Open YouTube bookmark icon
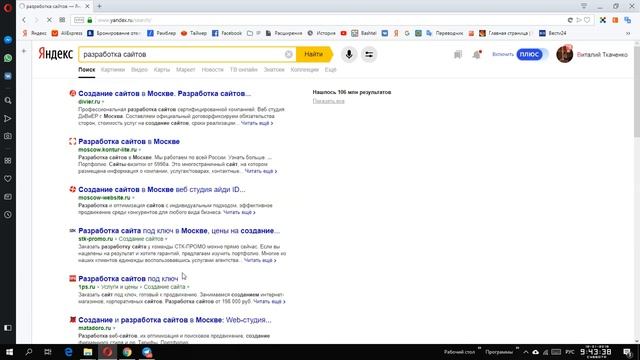 (344, 33)
